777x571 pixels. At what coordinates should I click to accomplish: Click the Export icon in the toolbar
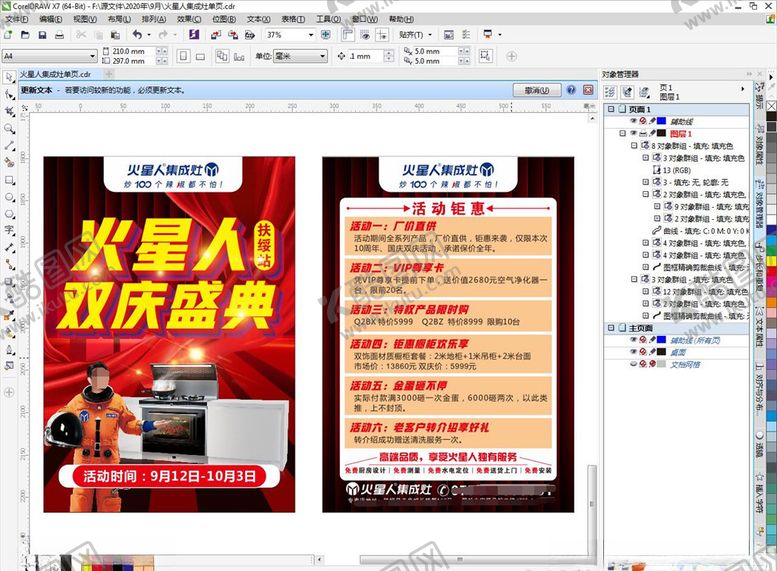coord(233,35)
